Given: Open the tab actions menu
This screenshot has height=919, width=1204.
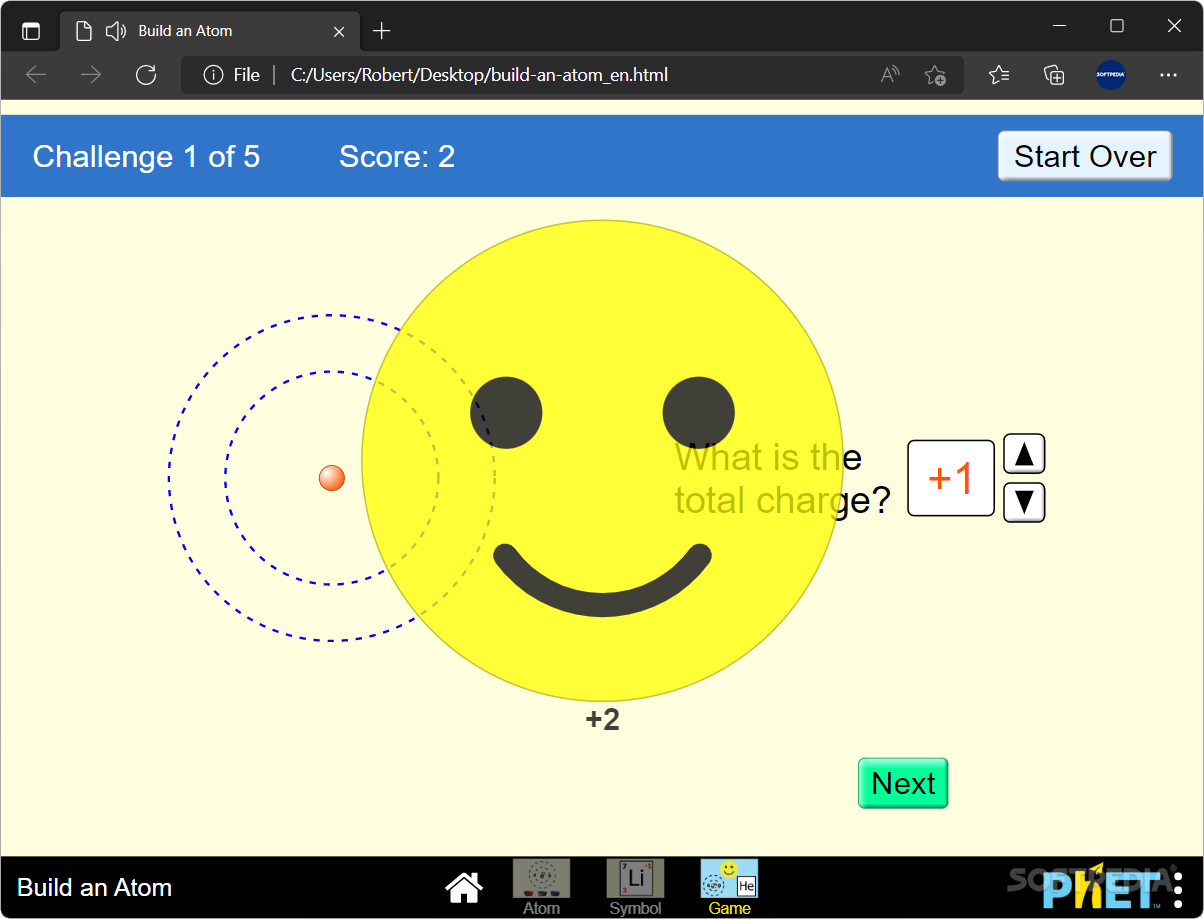Looking at the screenshot, I should pos(31,31).
